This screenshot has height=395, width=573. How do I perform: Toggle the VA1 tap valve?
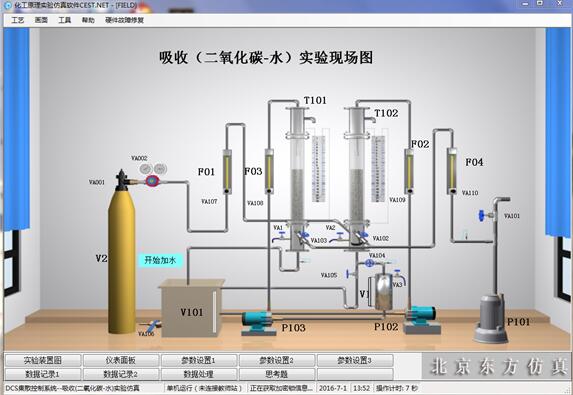pos(280,236)
